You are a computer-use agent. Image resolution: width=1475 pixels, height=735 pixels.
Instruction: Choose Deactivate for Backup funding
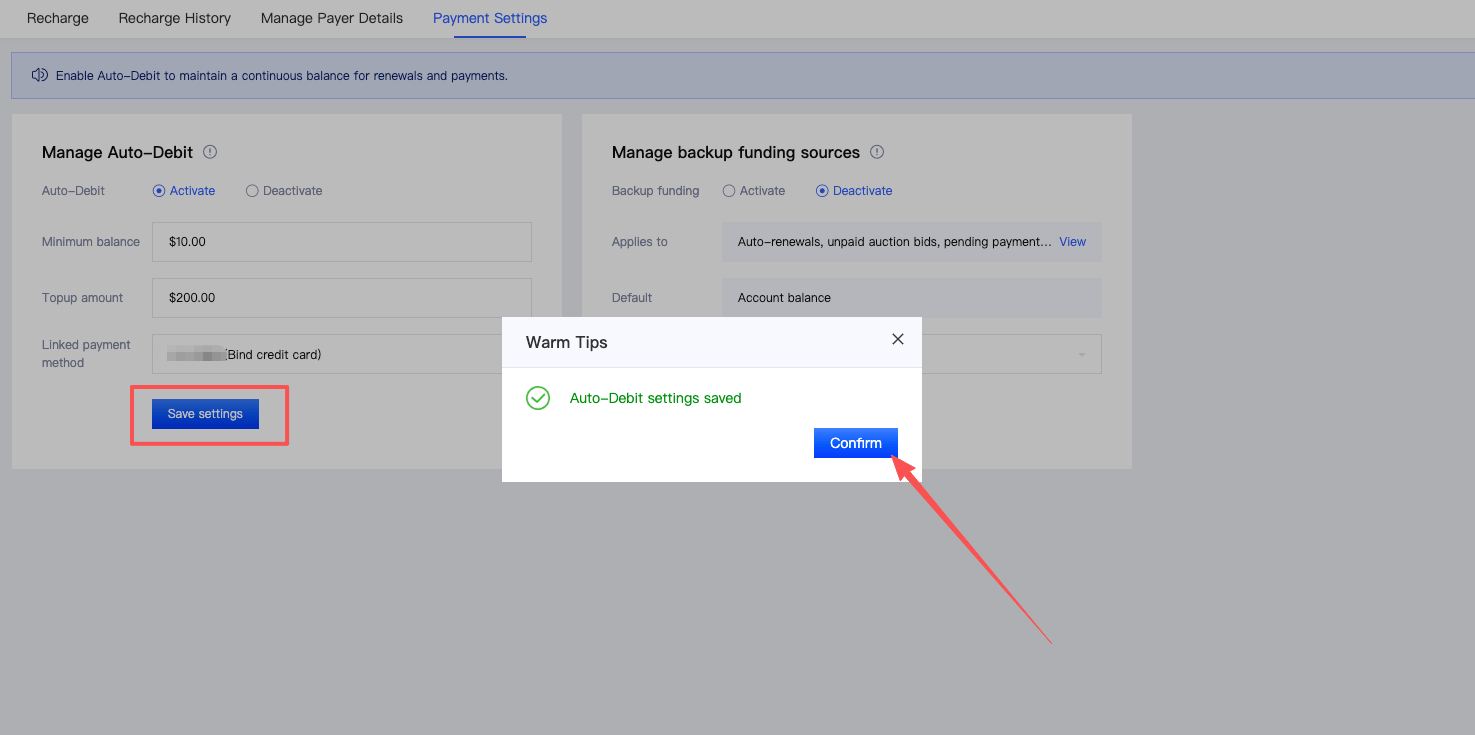pos(823,191)
